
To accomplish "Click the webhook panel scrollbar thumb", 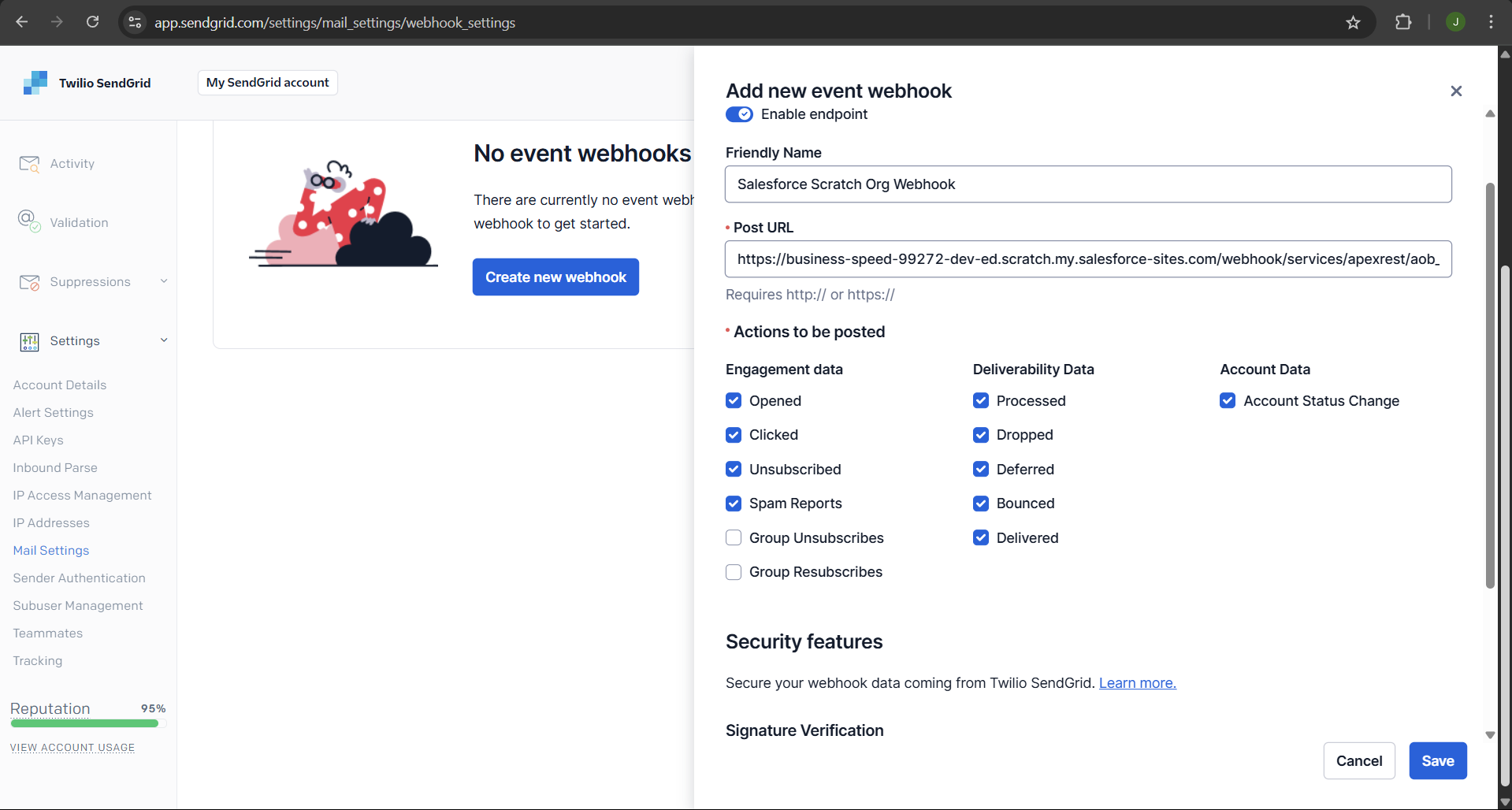I will [1490, 386].
